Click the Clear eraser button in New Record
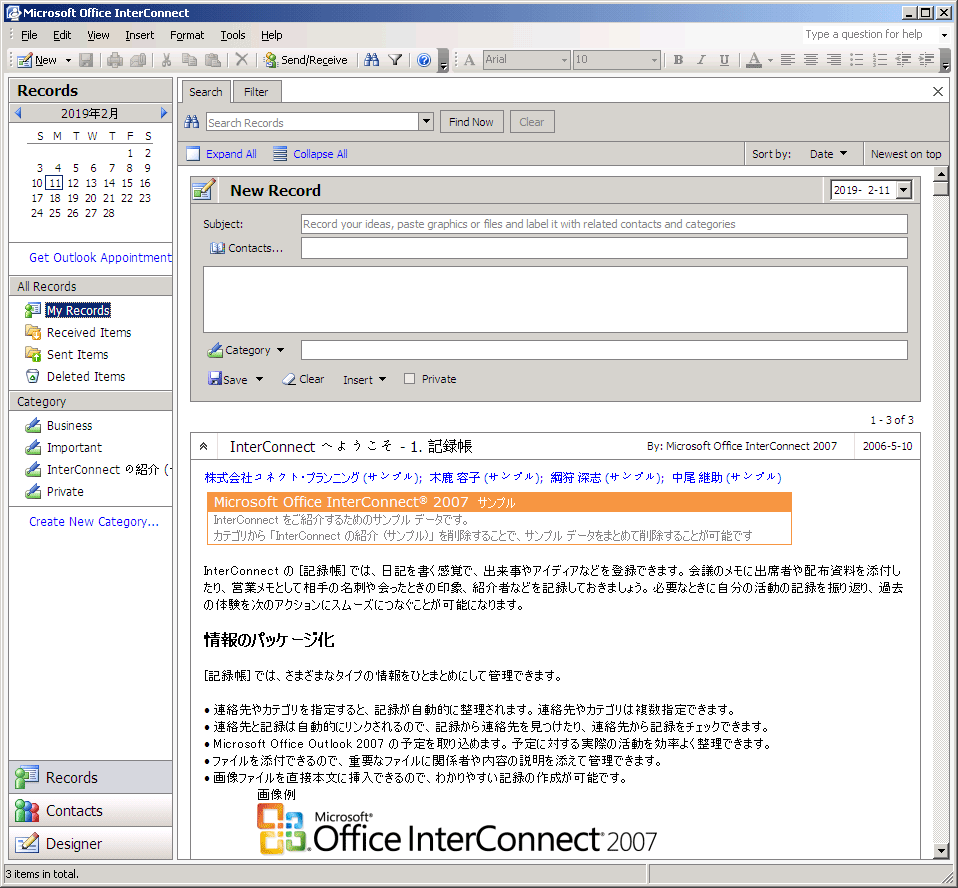Screen dimensions: 958x888 pyautogui.click(x=304, y=380)
